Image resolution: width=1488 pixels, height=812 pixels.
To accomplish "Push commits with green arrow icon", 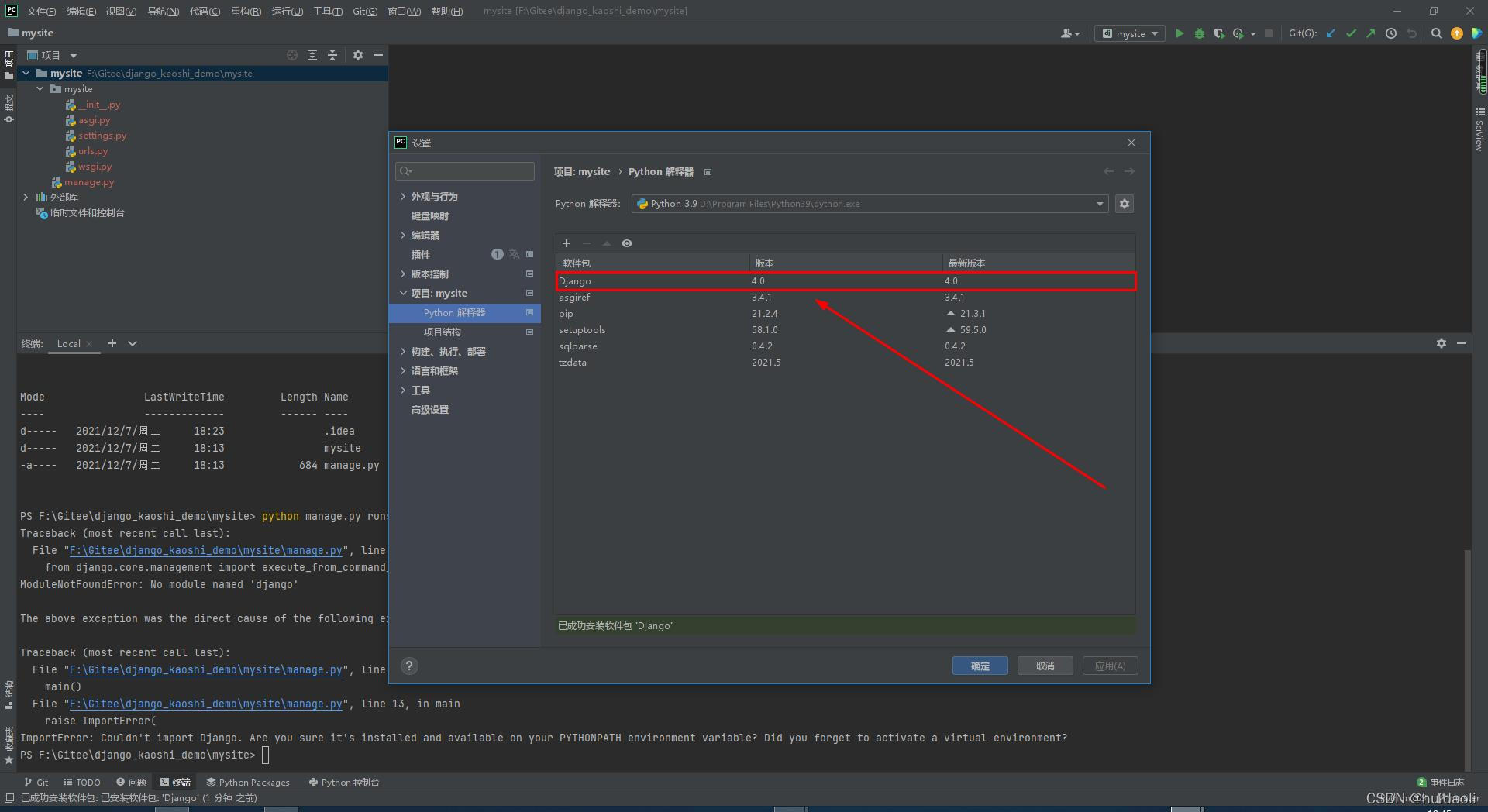I will pyautogui.click(x=1370, y=33).
